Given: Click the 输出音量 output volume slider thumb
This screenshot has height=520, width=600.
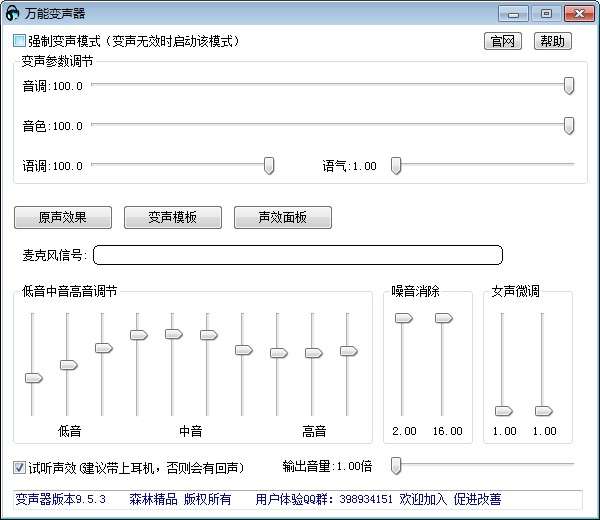Looking at the screenshot, I should 396,466.
